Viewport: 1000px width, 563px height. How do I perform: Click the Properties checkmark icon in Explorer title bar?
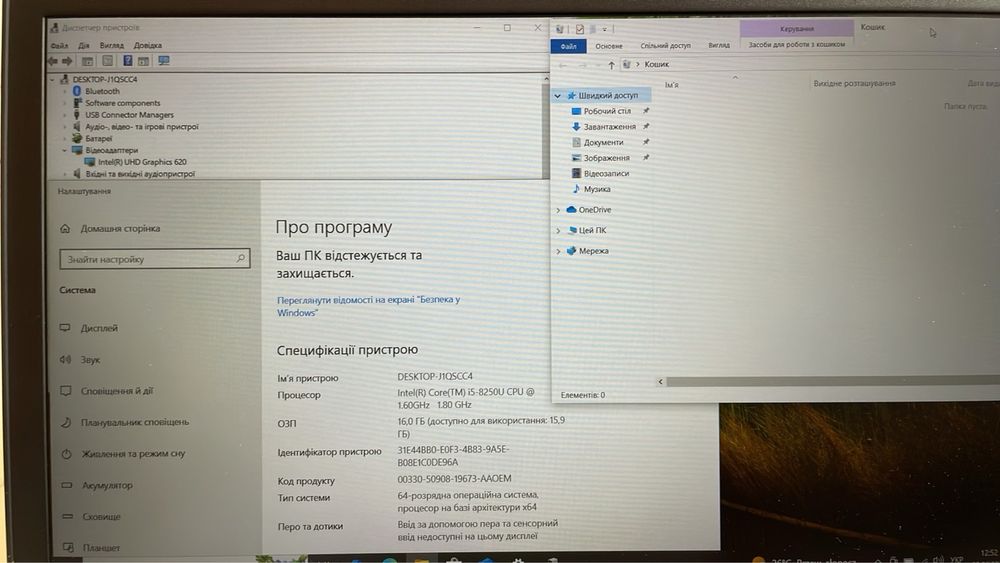coord(580,29)
